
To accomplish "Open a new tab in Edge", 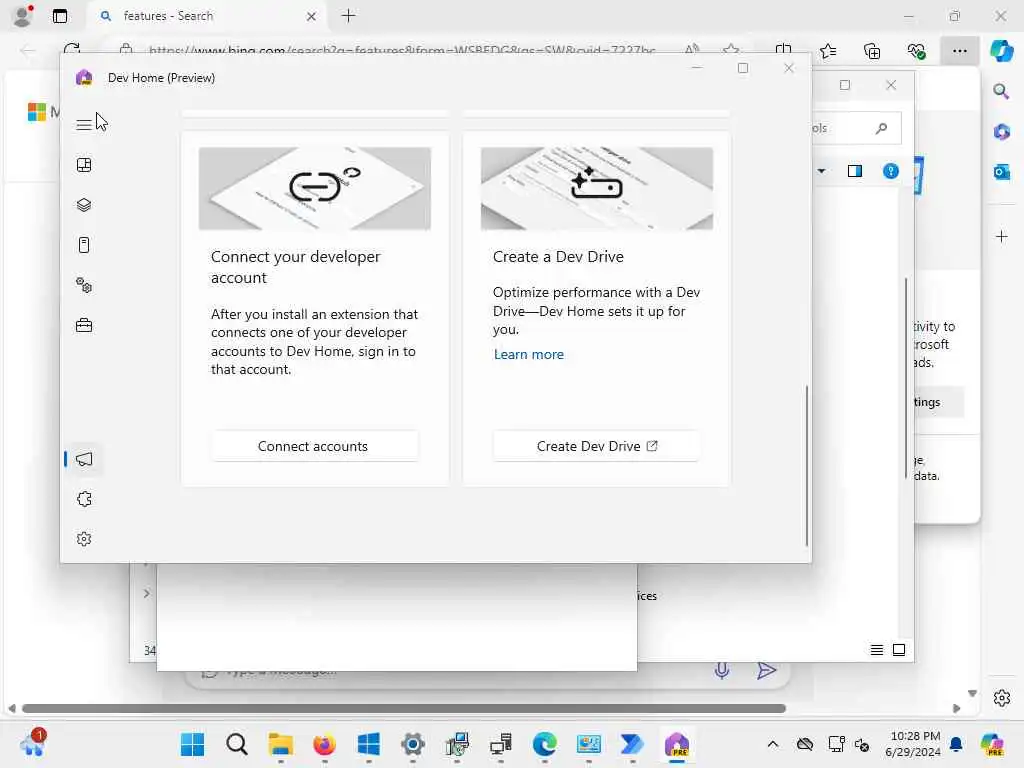I will (x=349, y=16).
